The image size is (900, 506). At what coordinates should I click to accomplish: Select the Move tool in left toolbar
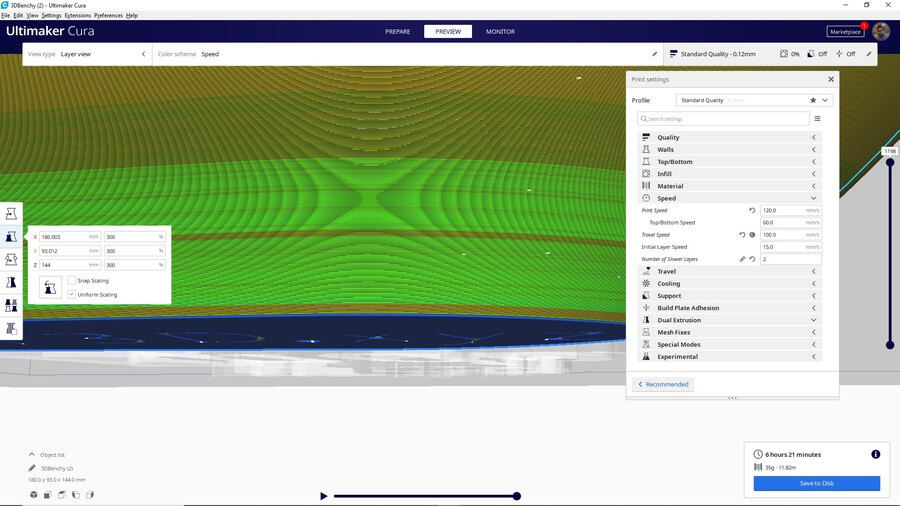[x=12, y=214]
